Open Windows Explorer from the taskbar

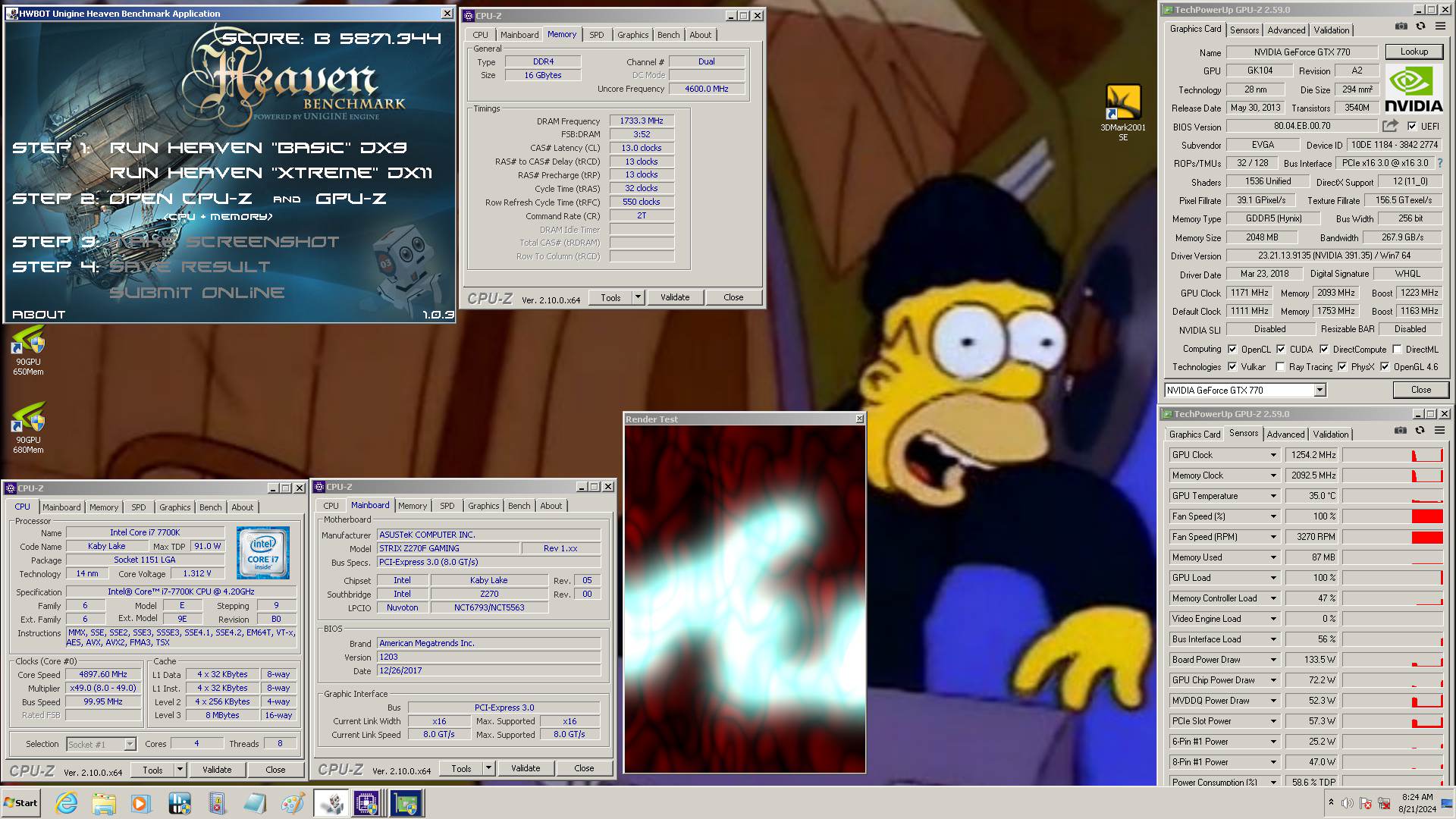pos(104,803)
